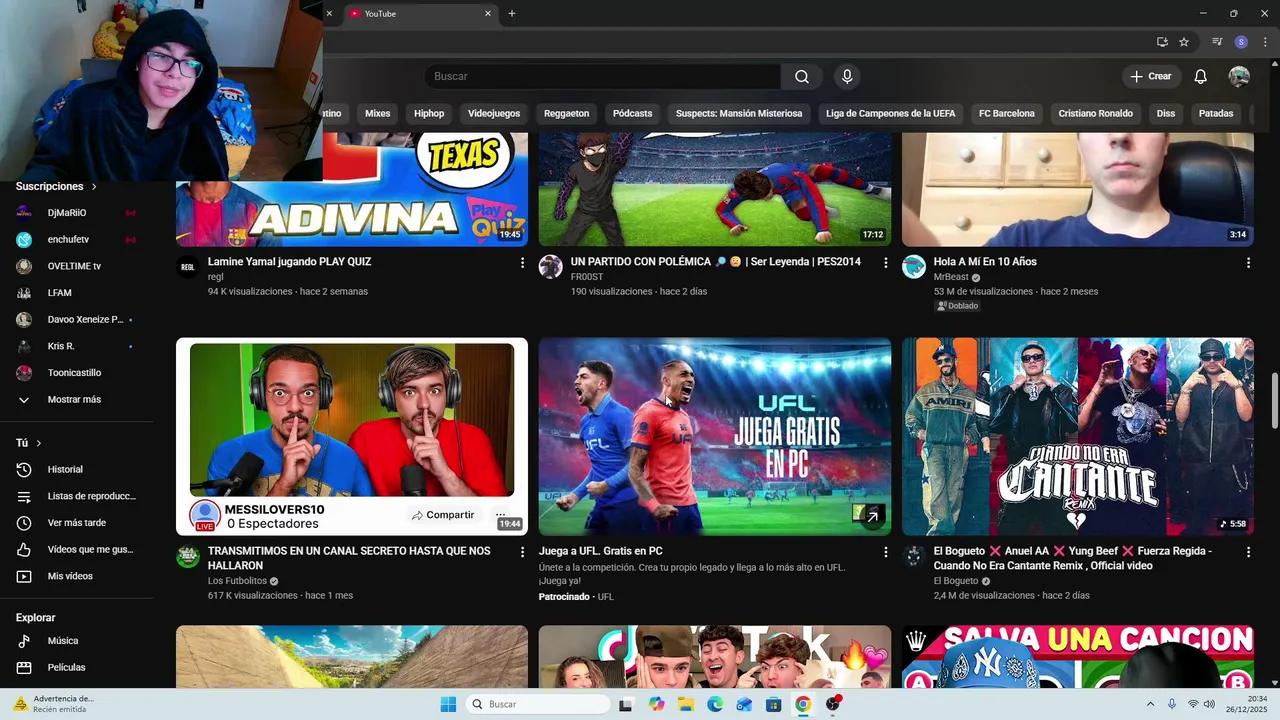Open YouTube notifications bell

[x=1201, y=77]
